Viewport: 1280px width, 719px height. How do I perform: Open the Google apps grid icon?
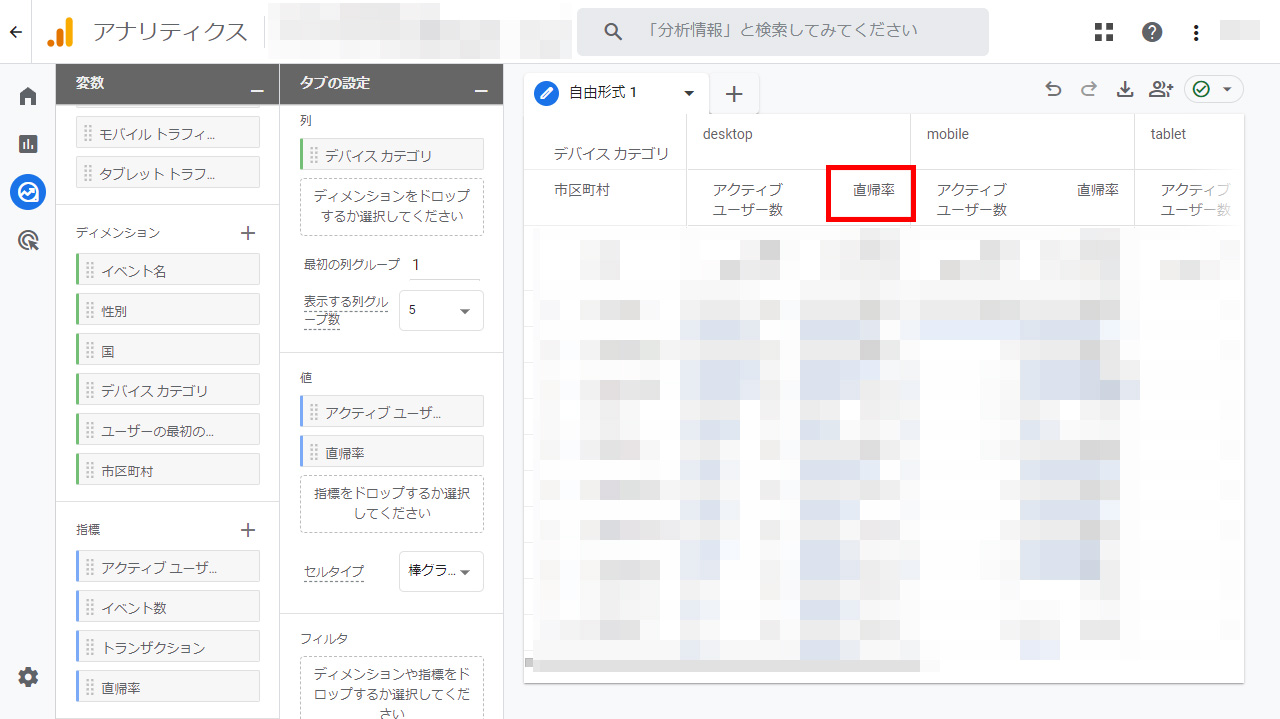(x=1104, y=32)
